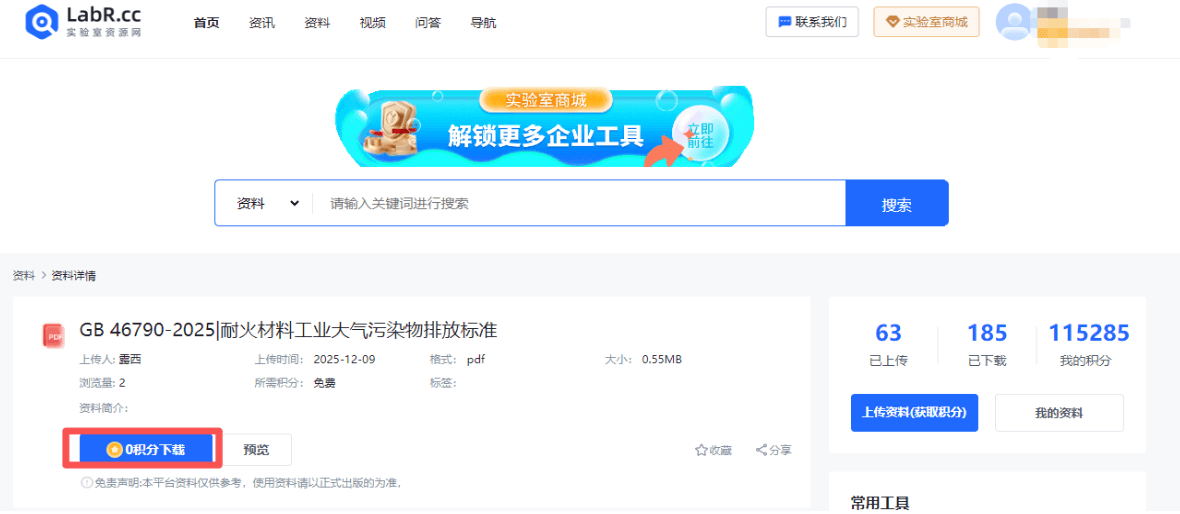Click the document title GB 46790-2025
This screenshot has height=514, width=1180.
tap(289, 330)
